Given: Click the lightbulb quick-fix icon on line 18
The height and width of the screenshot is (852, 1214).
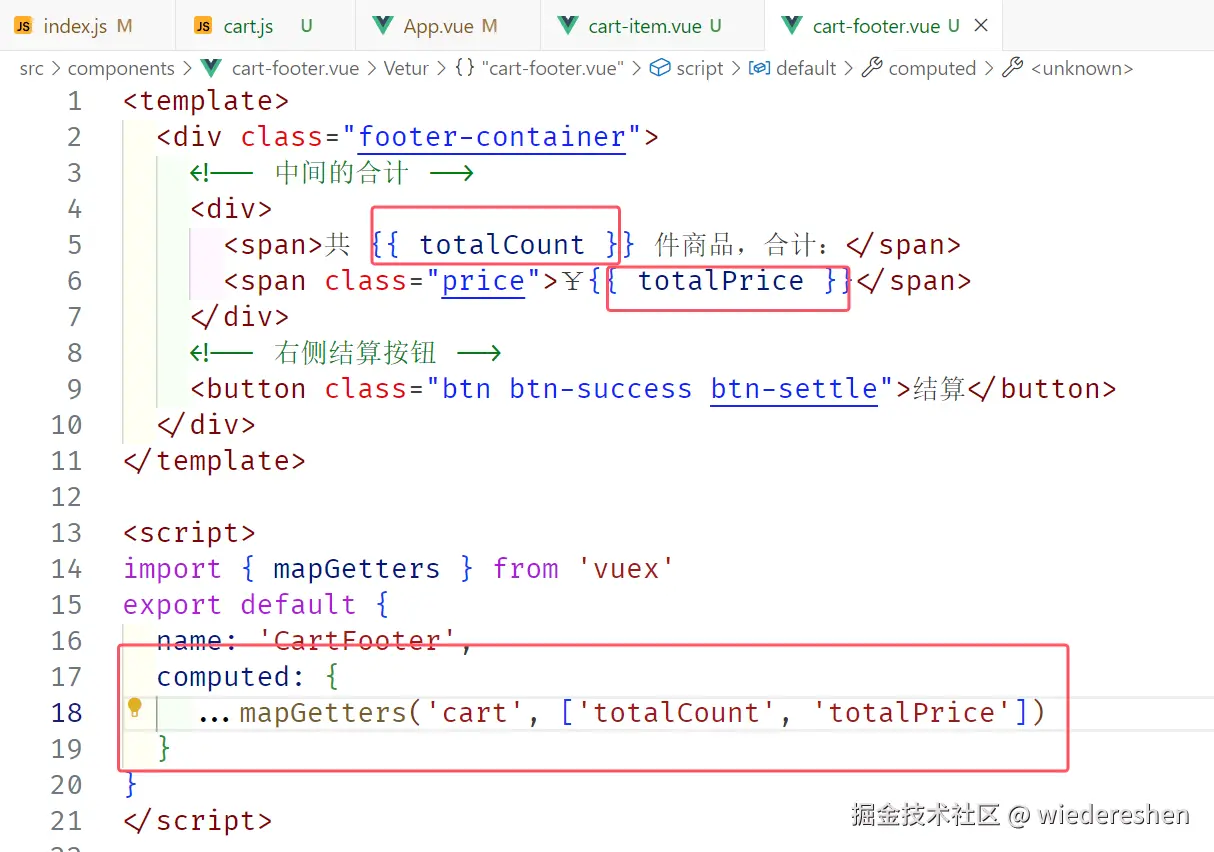Looking at the screenshot, I should click(135, 709).
